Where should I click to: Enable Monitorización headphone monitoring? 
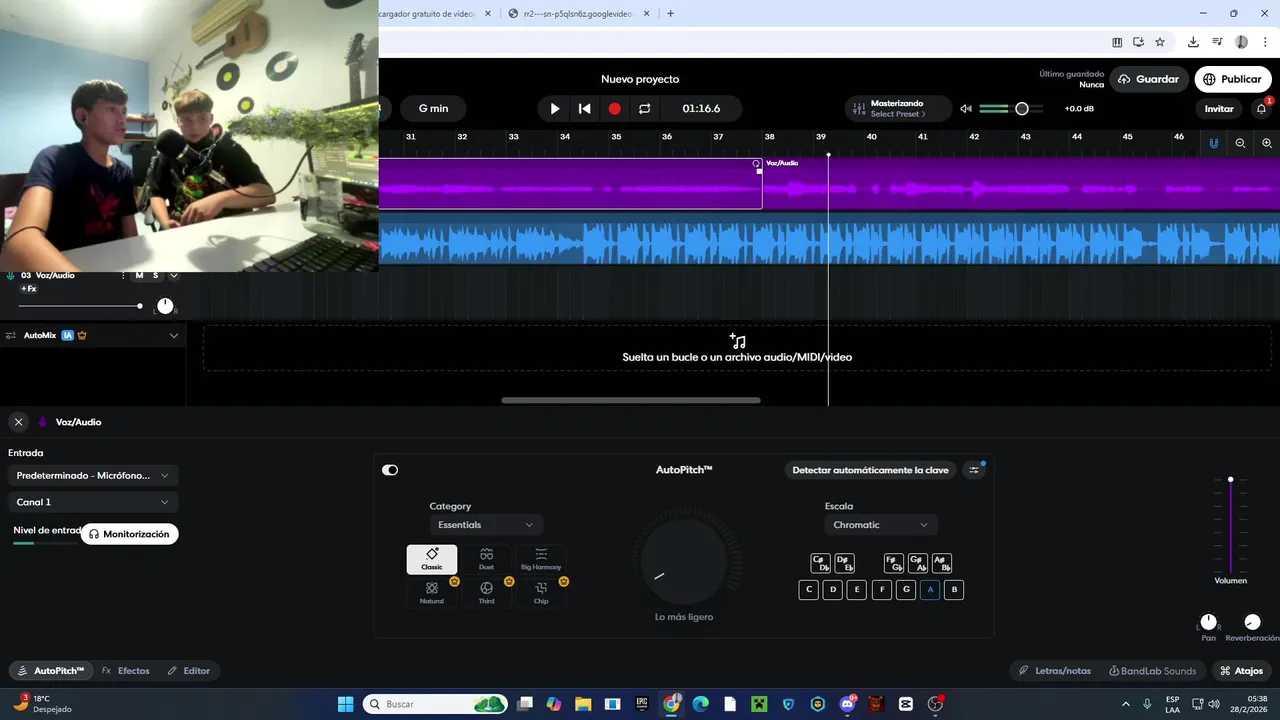pos(129,534)
